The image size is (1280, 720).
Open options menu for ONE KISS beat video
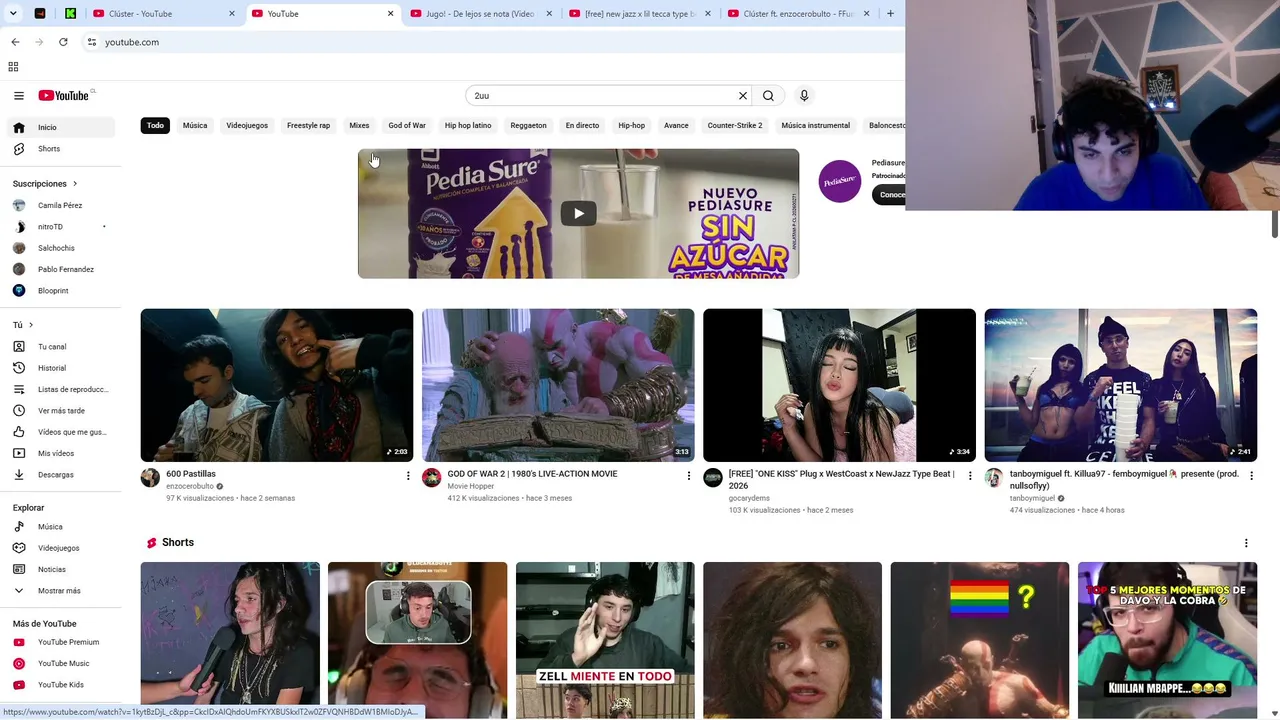point(969,476)
